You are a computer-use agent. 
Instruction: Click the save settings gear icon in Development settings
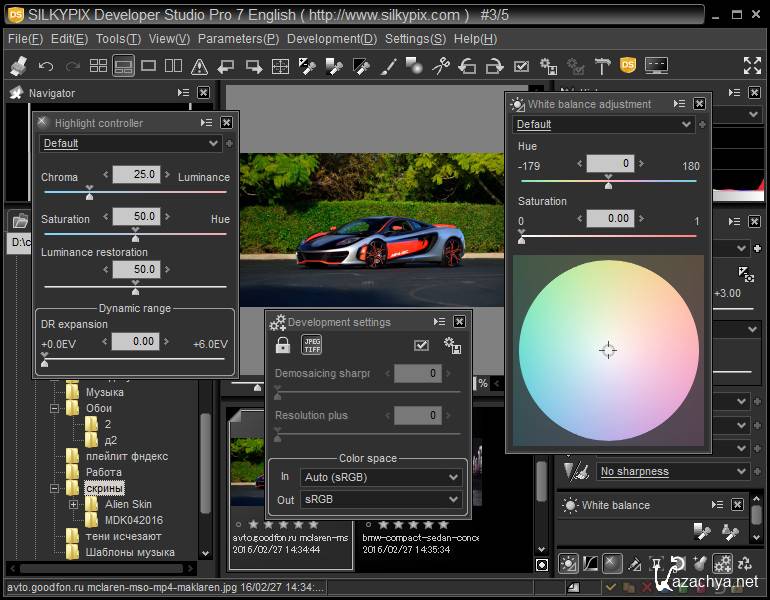click(452, 345)
